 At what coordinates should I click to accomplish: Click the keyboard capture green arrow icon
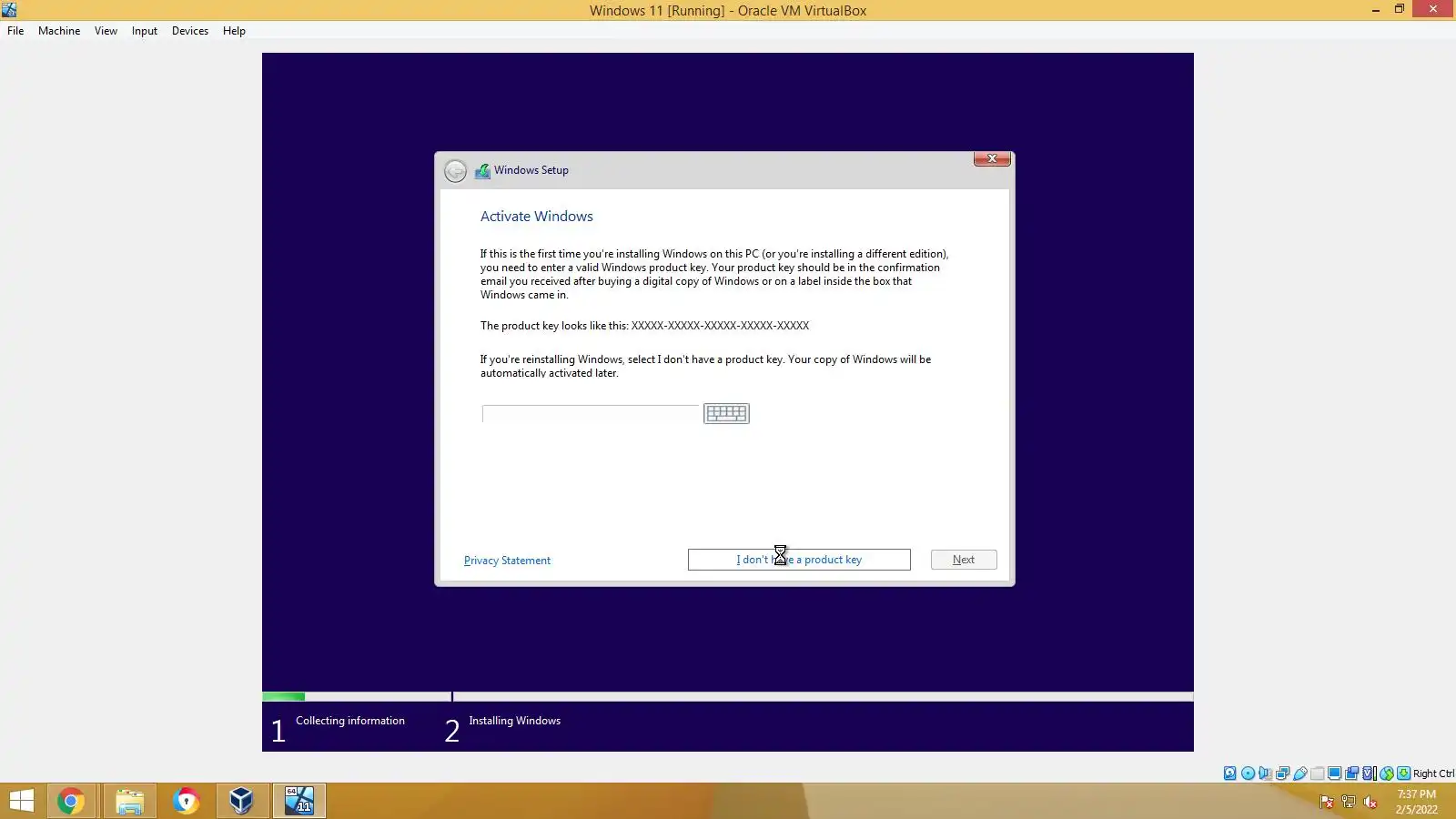[1403, 773]
